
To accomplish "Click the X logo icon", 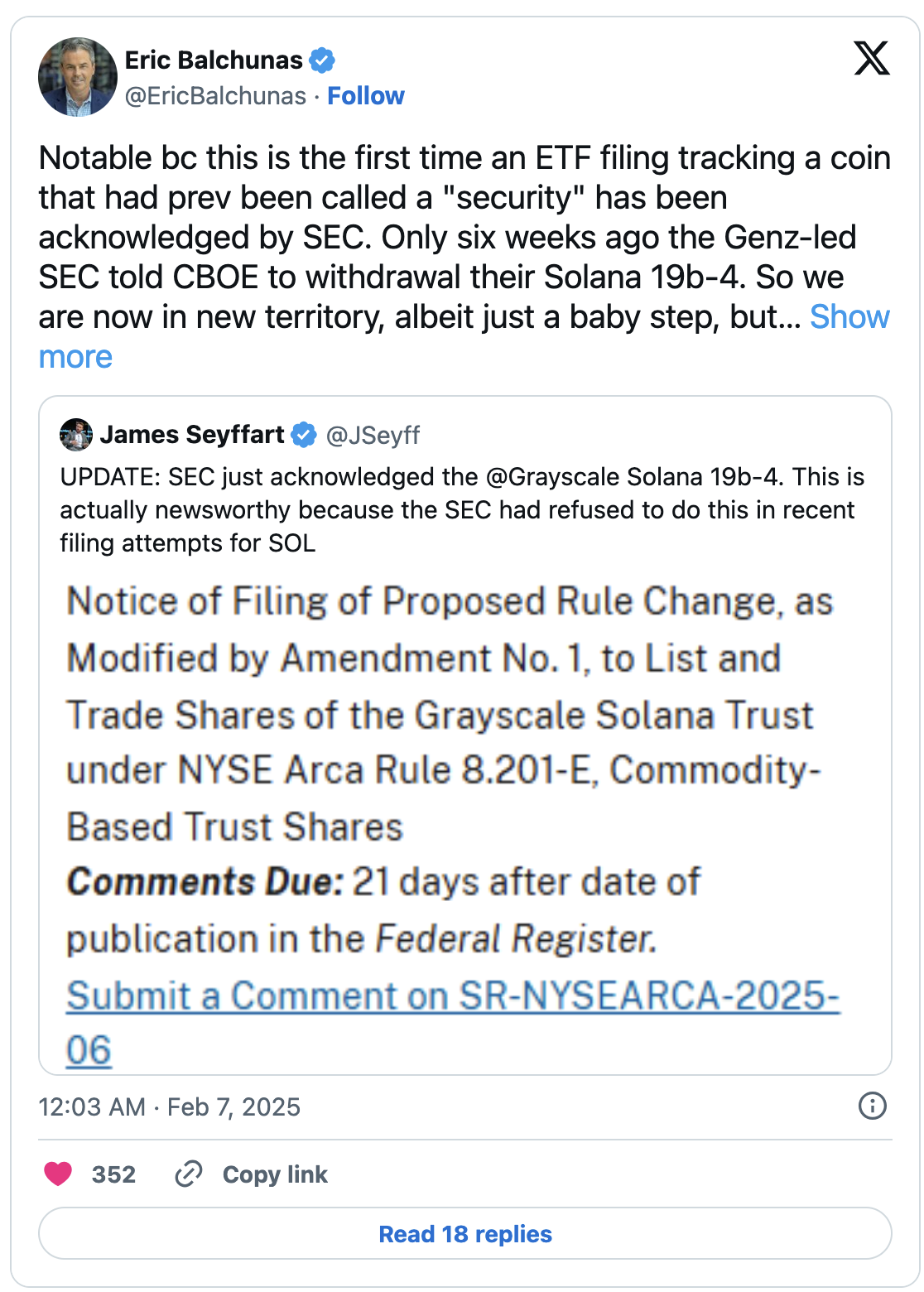I will pyautogui.click(x=872, y=58).
